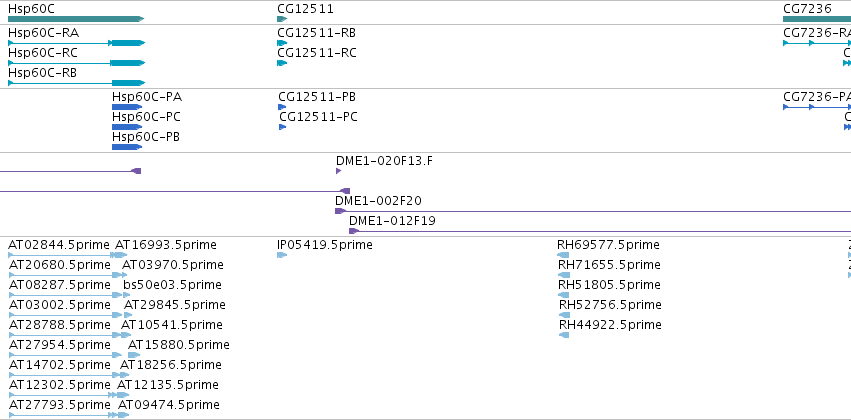Click the AT18256.5prime EST
The height and width of the screenshot is (420, 851).
[124, 376]
